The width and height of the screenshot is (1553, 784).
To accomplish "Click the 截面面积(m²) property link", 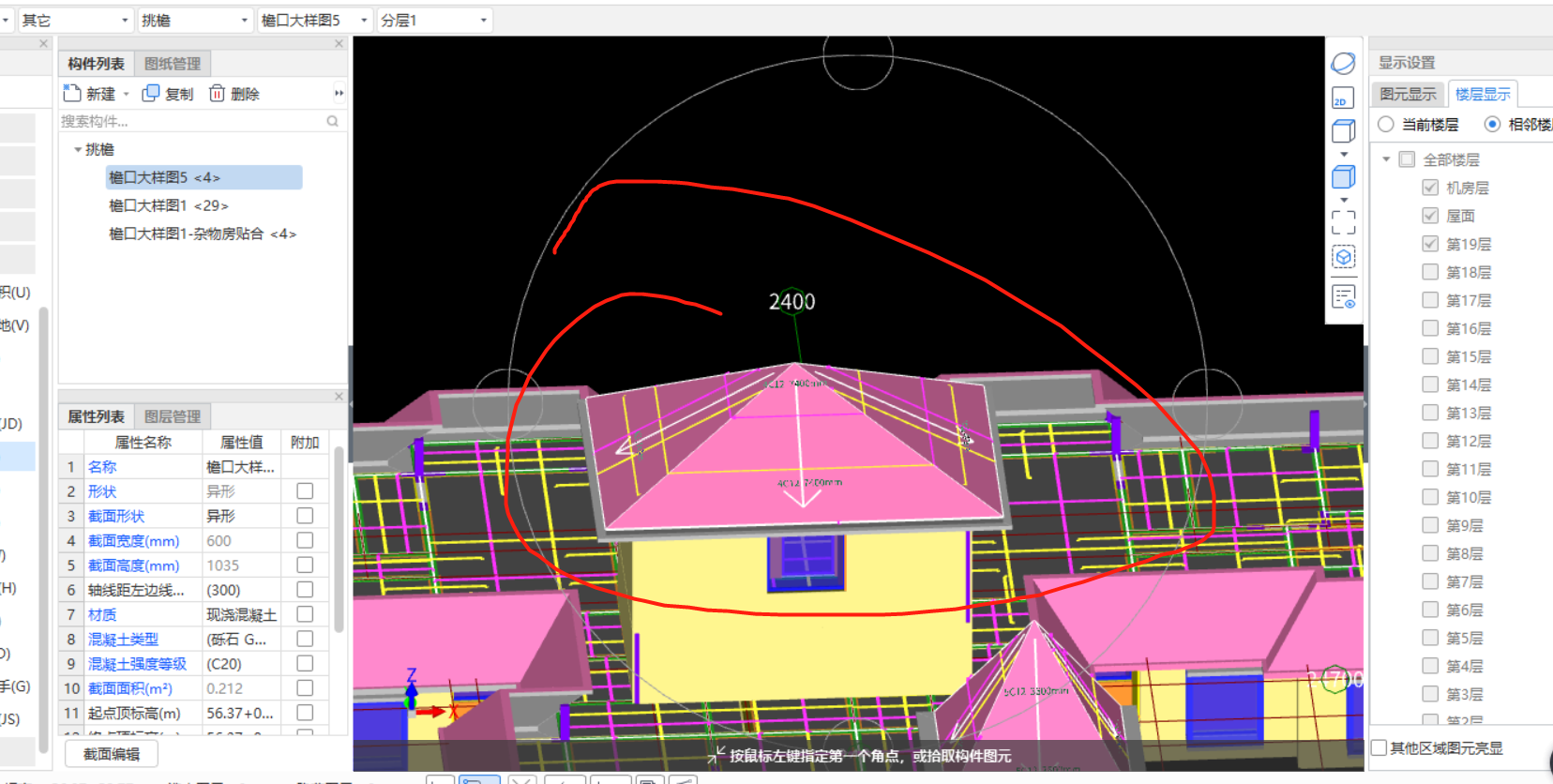I will [130, 688].
